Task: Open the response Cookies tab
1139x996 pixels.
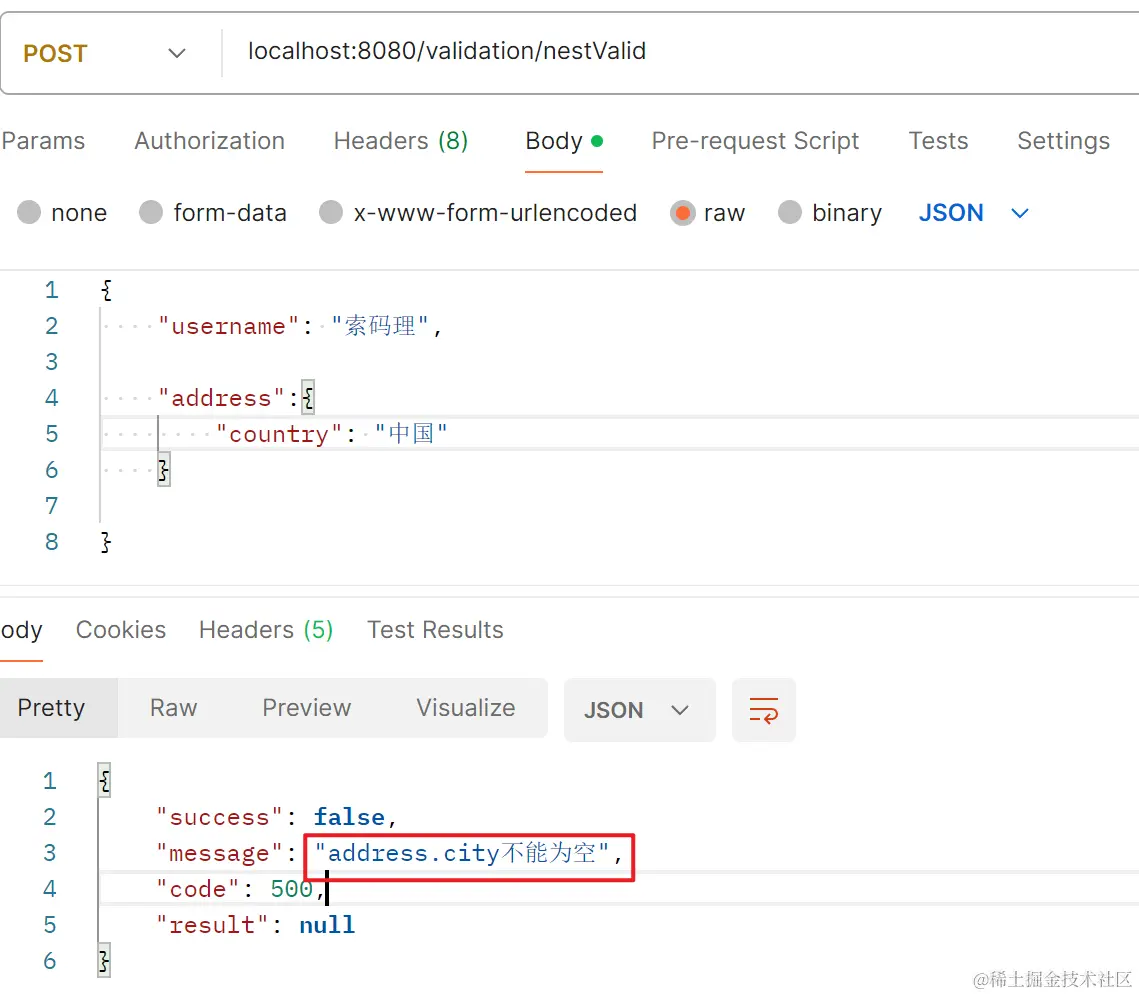Action: [121, 630]
